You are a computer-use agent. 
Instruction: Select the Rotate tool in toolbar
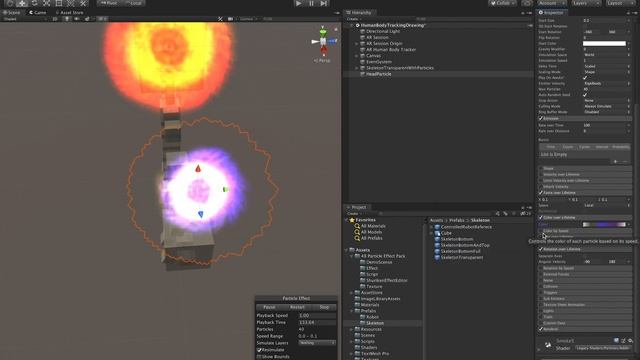coord(34,3)
